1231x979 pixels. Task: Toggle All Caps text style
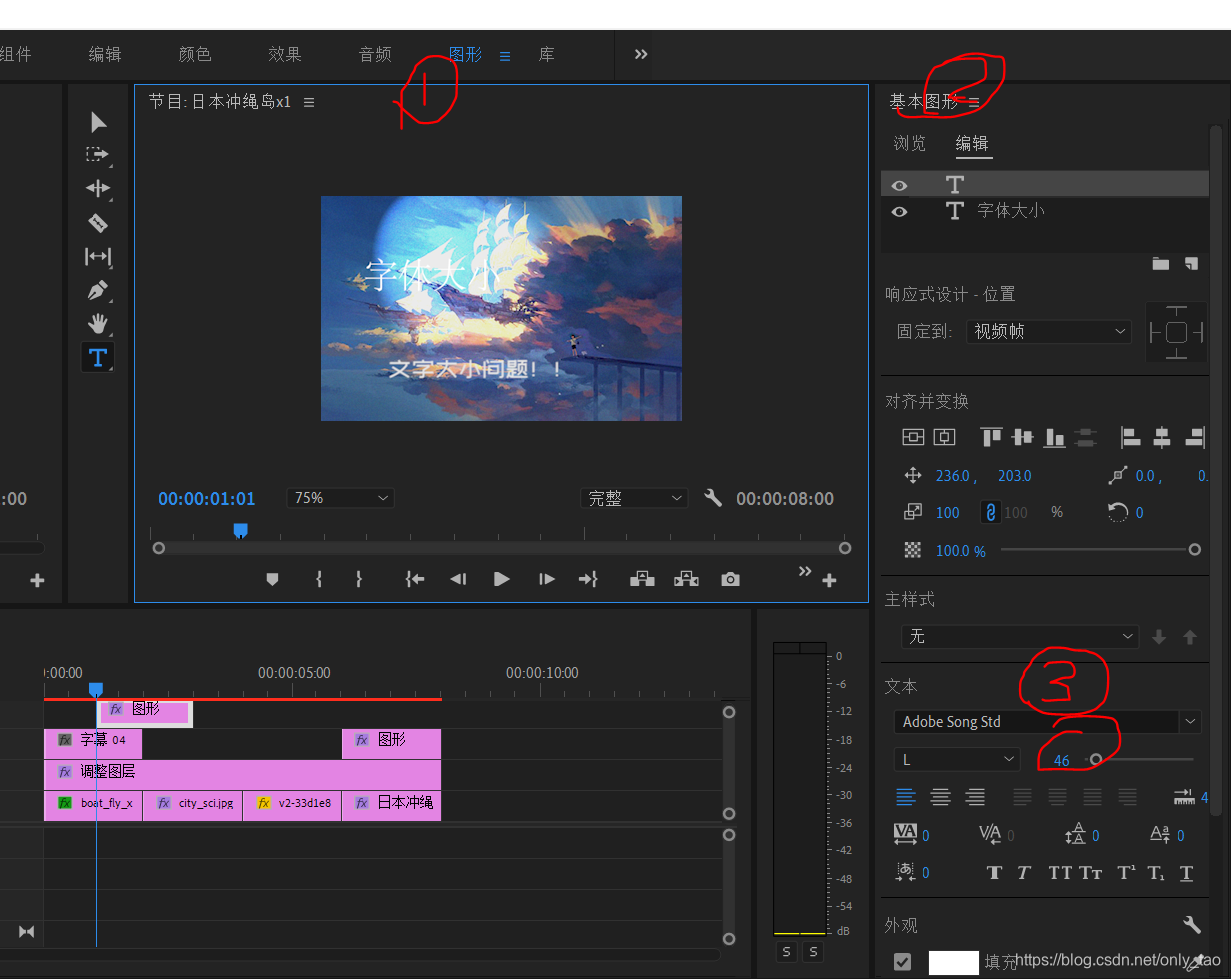[1060, 873]
